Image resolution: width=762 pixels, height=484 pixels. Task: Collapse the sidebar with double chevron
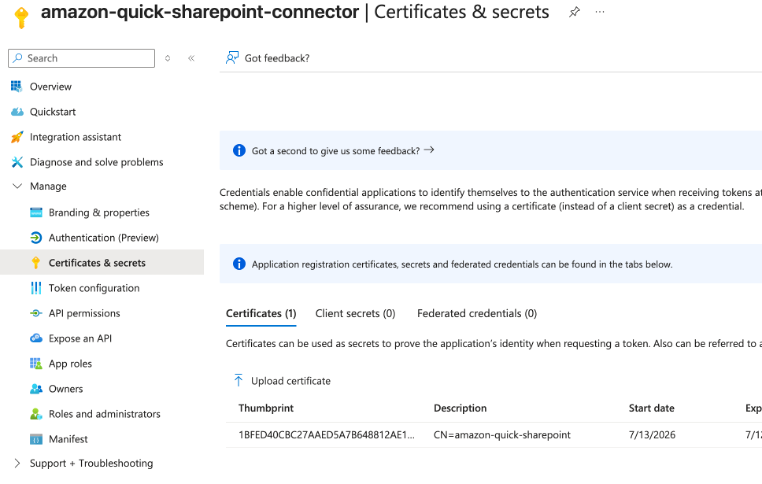click(x=191, y=58)
